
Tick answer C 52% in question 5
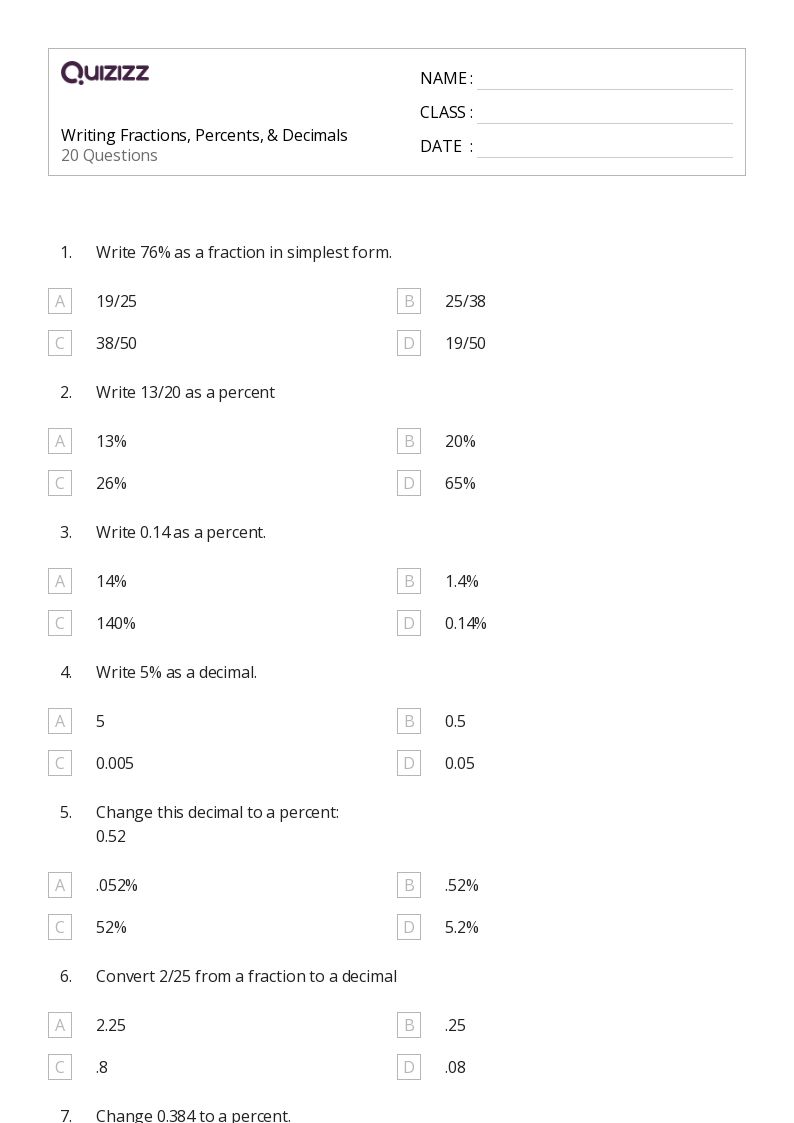point(60,927)
